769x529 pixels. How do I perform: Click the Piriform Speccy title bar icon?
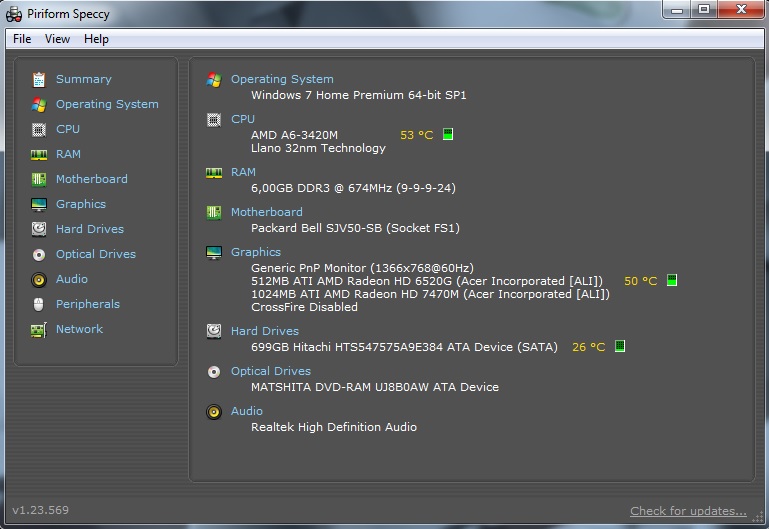(x=14, y=12)
